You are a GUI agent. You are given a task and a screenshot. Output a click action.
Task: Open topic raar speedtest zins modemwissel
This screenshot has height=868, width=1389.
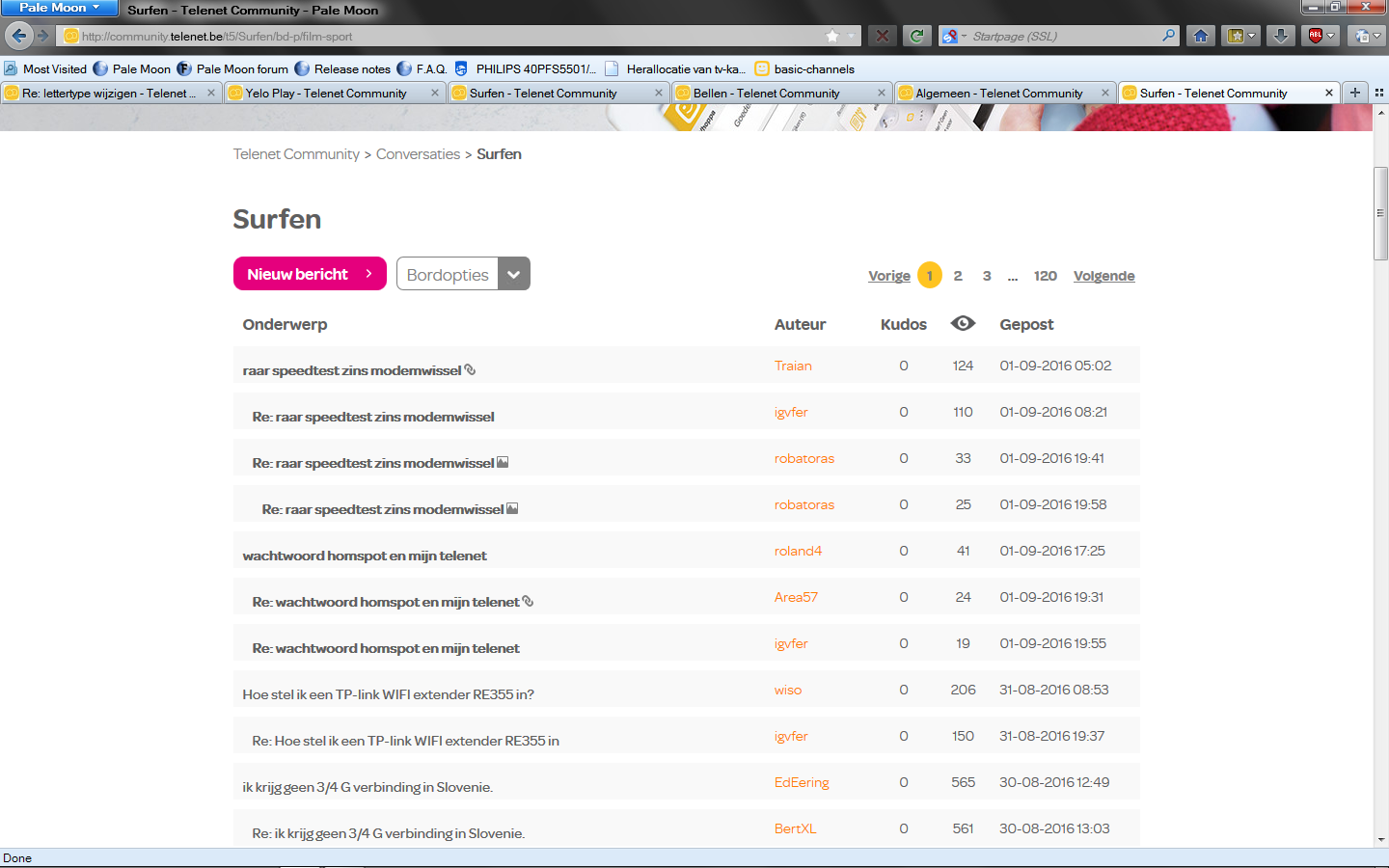[352, 370]
